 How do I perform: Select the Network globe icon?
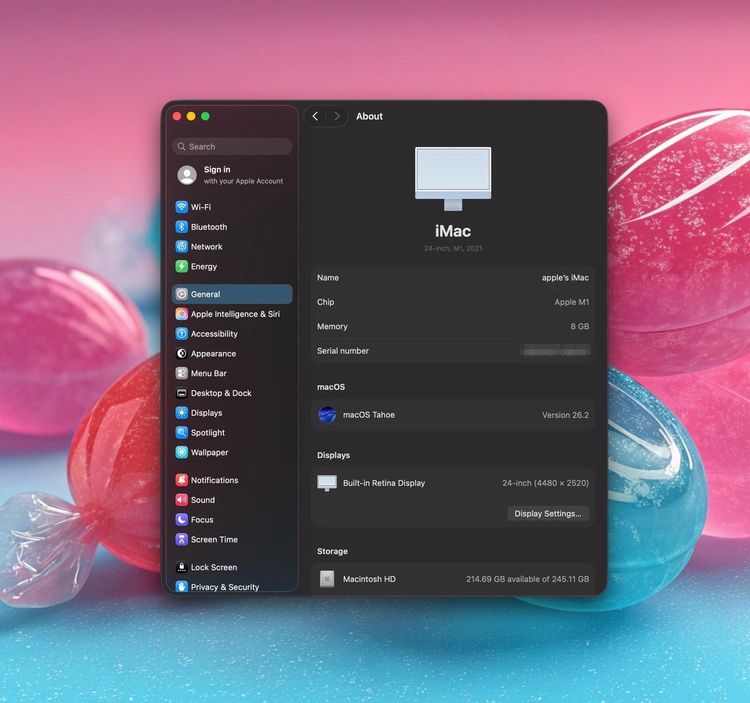(181, 246)
